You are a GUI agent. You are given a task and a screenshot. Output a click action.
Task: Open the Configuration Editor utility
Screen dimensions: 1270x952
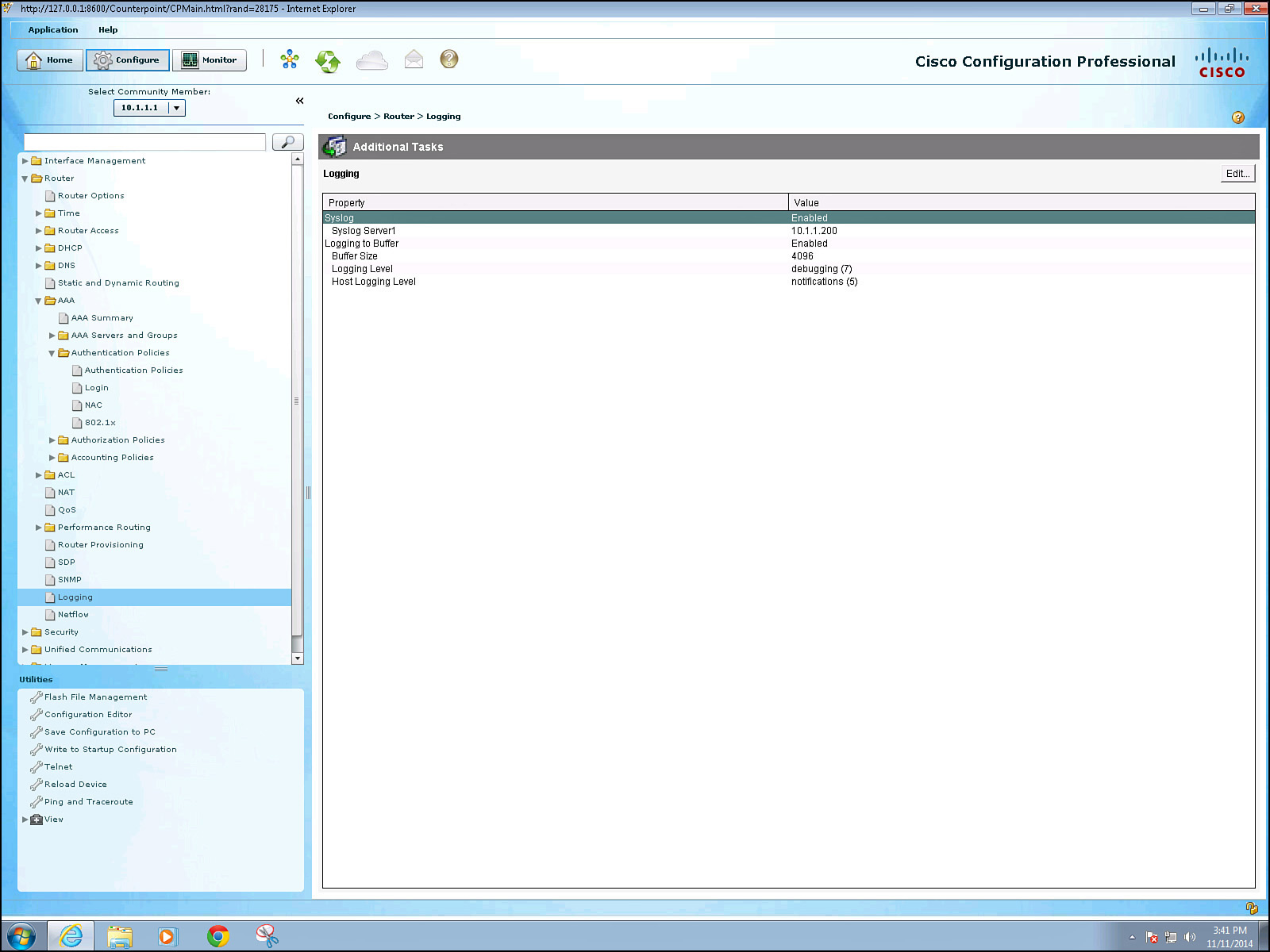88,715
